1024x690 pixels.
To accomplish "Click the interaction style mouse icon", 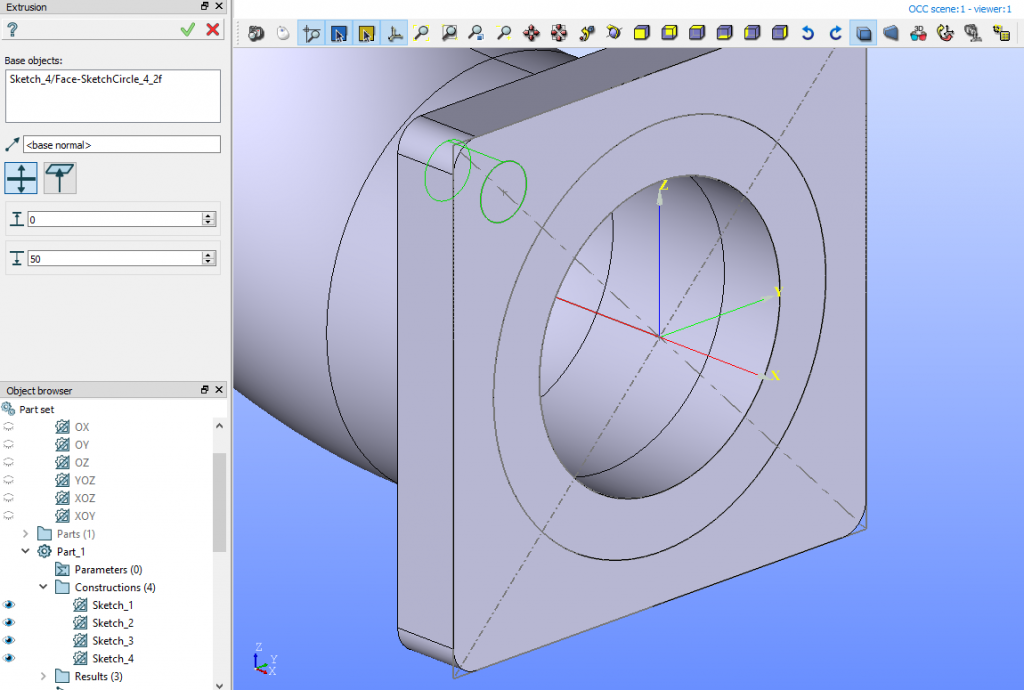I will click(283, 32).
